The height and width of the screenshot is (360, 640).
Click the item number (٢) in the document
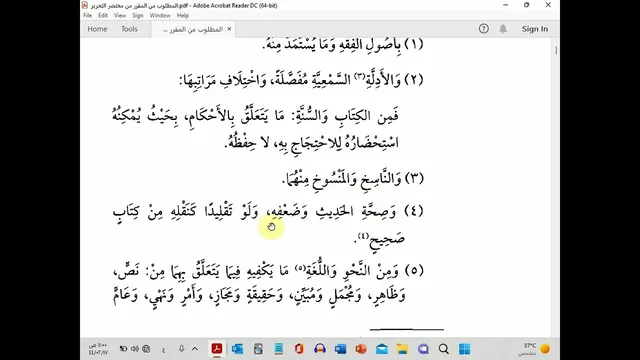tap(414, 79)
